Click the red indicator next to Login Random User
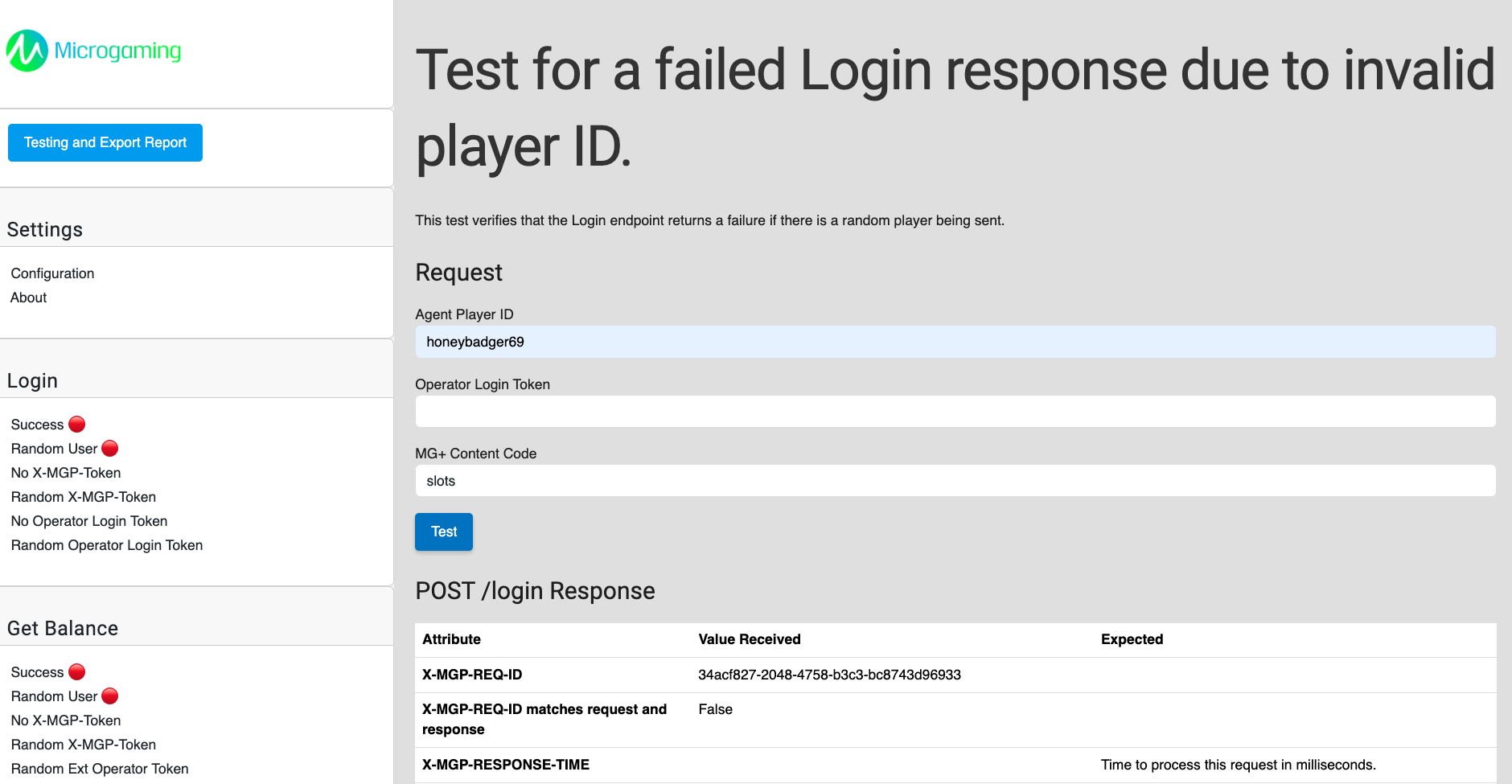The image size is (1512, 784). (x=109, y=448)
